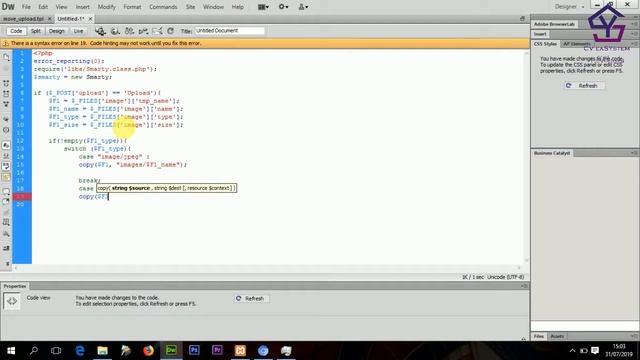Open the Site dropdown in application bar
Screen dimensions: 640x360
303,7
